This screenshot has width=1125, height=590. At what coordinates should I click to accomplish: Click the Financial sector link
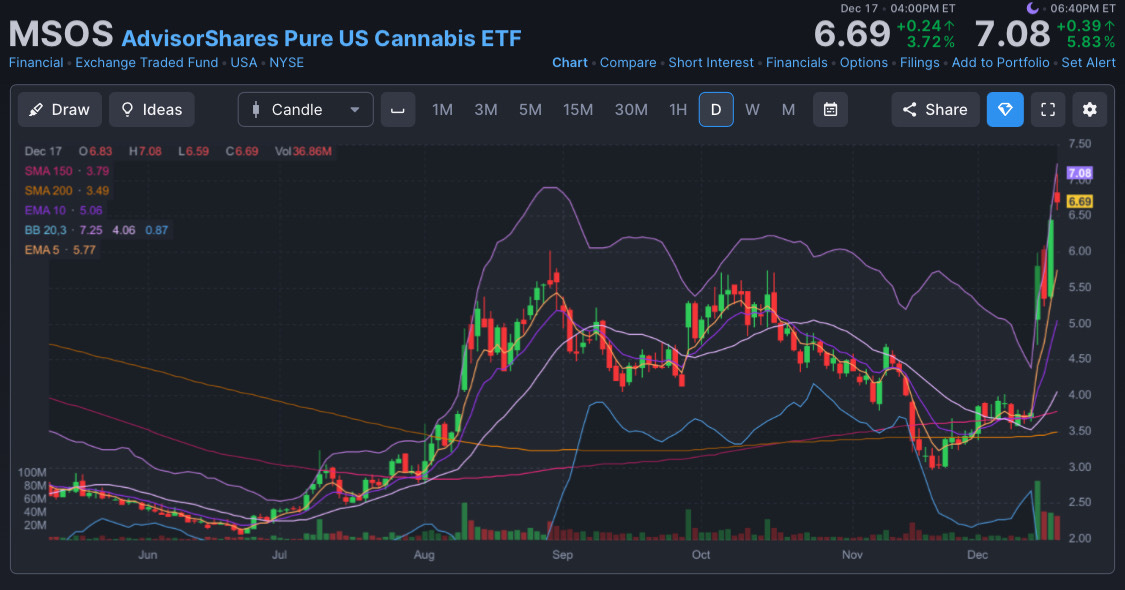(36, 62)
